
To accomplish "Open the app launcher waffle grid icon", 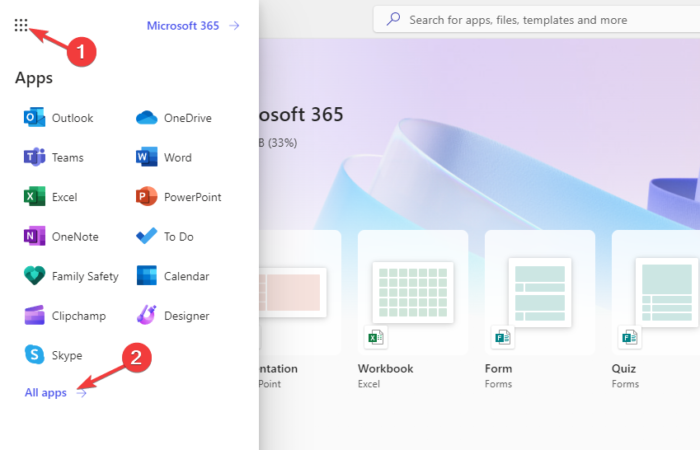I will [x=21, y=25].
